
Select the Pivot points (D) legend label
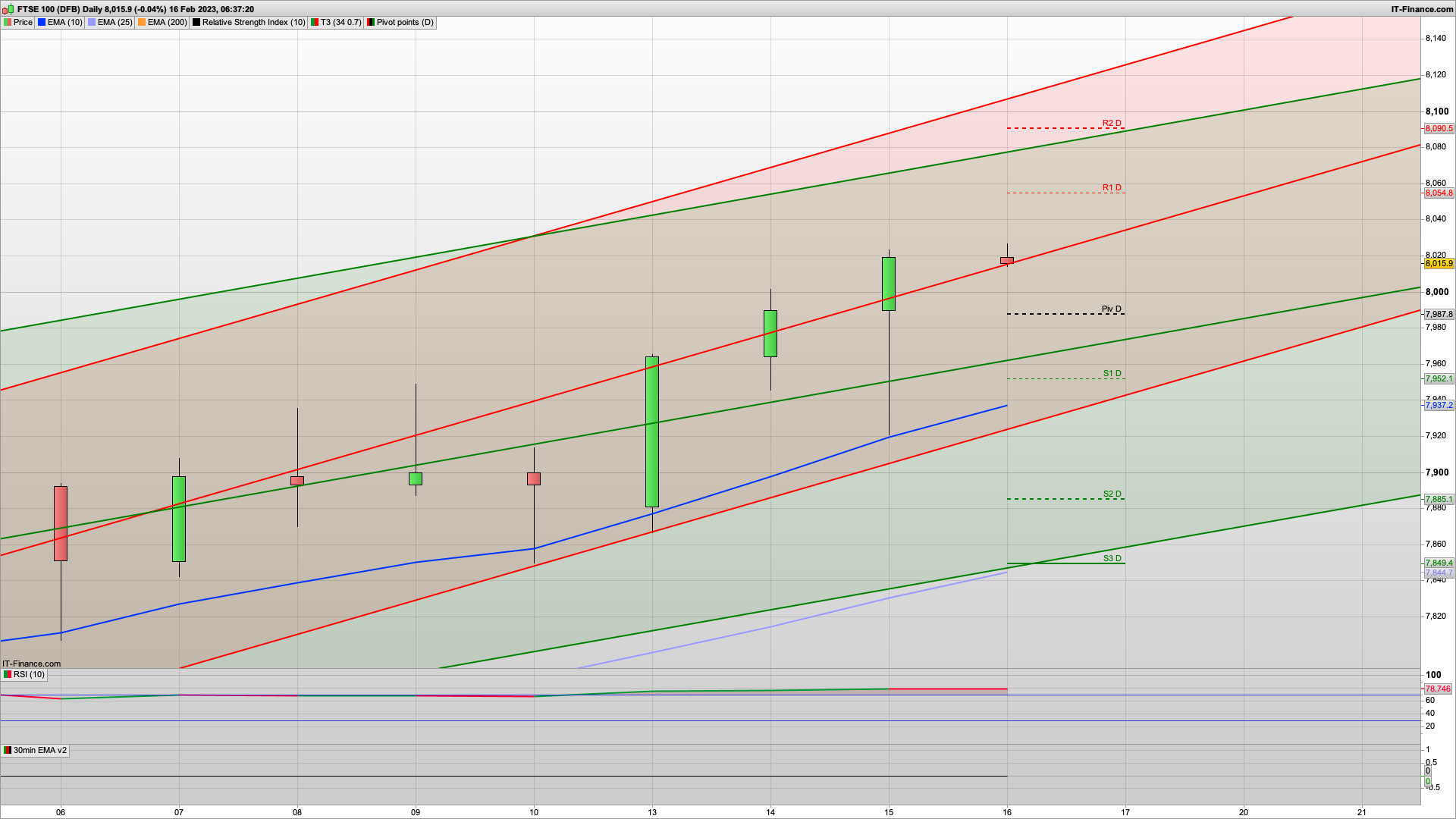coord(405,23)
